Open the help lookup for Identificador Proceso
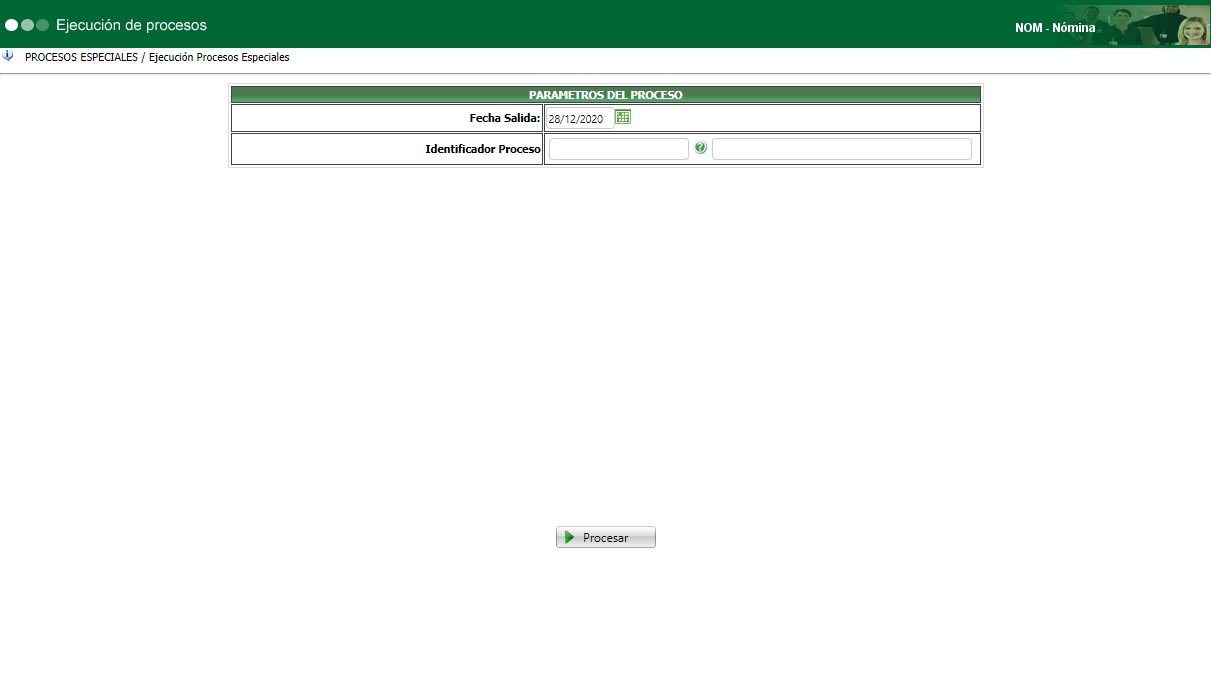Image resolution: width=1211 pixels, height=691 pixels. (700, 148)
